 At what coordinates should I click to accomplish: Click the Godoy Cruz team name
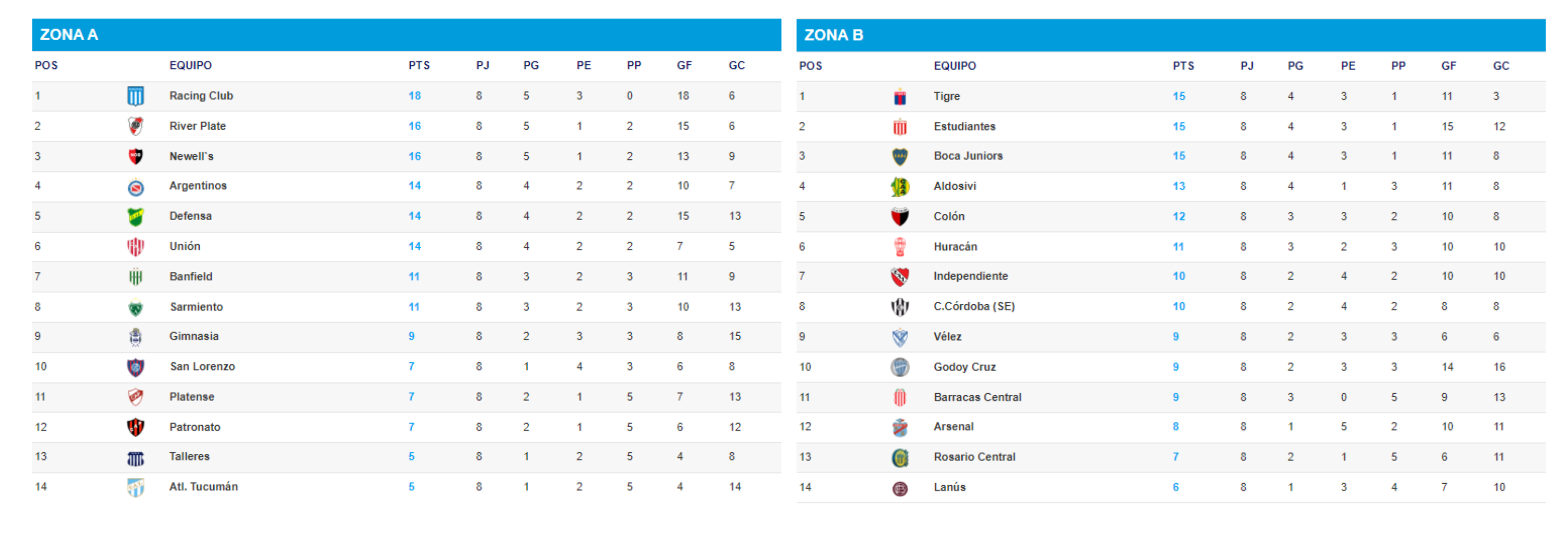click(964, 367)
